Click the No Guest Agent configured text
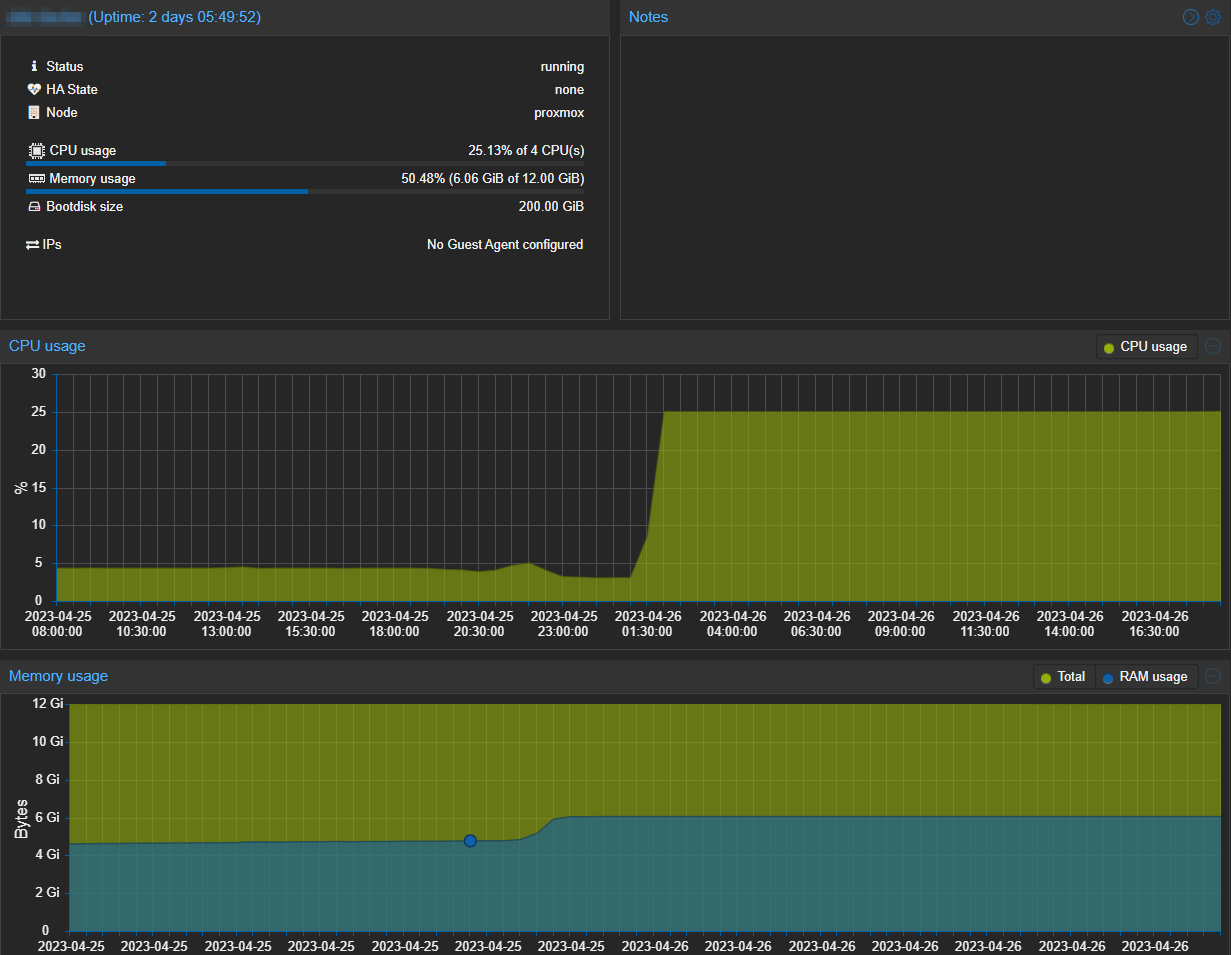Screen dimensions: 1231x955 (504, 244)
